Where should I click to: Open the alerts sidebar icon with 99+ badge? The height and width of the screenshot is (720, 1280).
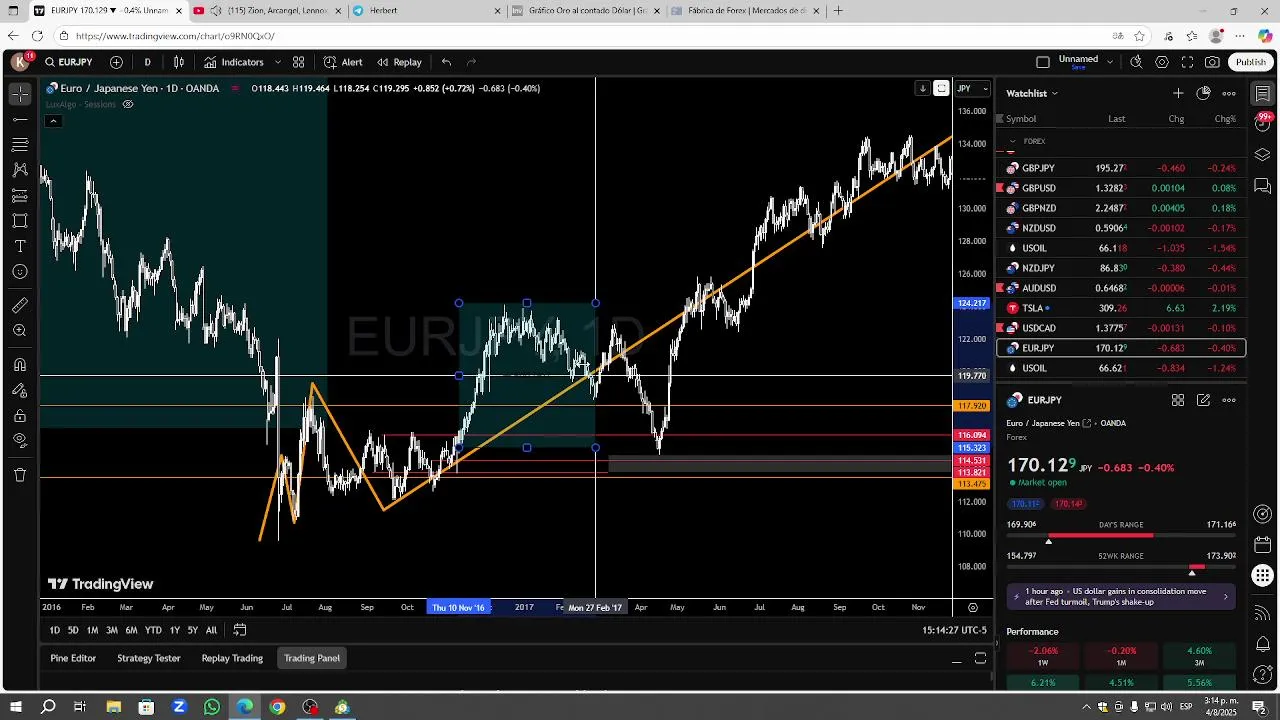1263,124
